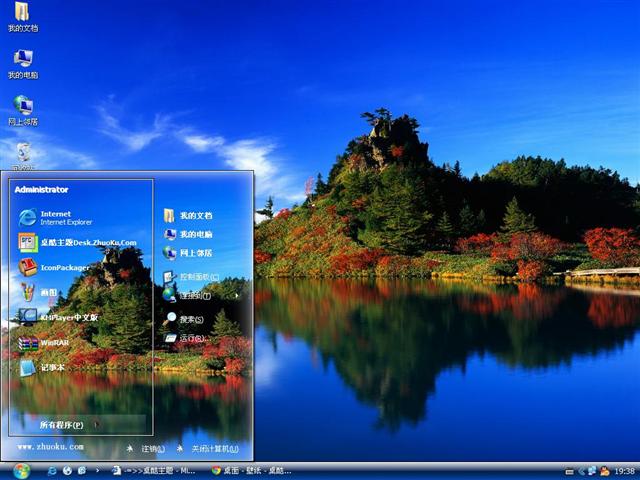Click the 注销(L) log off button
This screenshot has width=640, height=480.
(146, 449)
